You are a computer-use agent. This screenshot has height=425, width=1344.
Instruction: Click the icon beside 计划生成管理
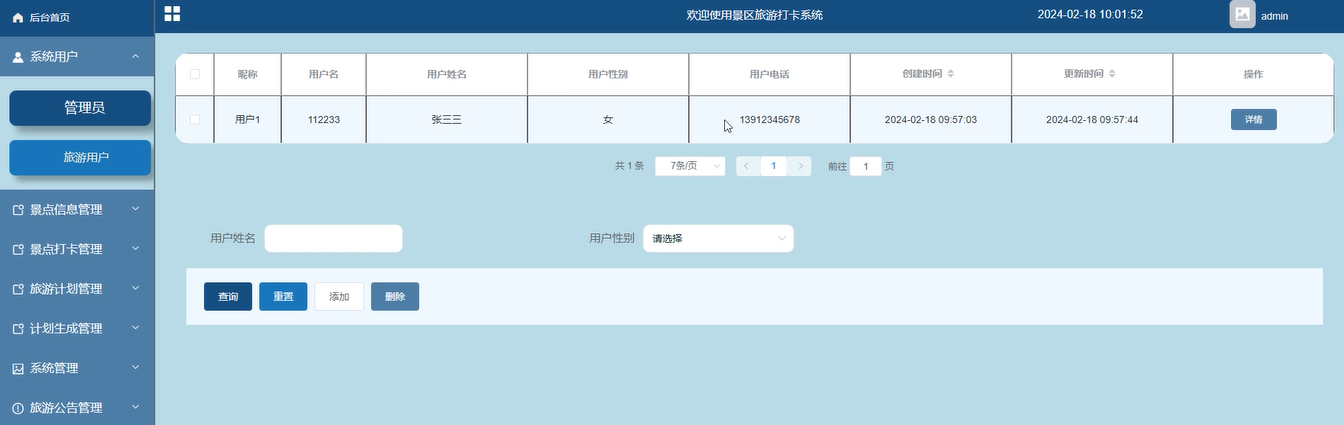[17, 329]
